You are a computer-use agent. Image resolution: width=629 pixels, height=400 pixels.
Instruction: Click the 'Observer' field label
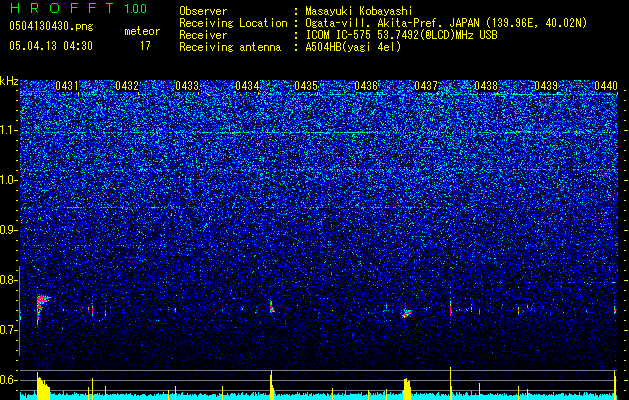(203, 11)
